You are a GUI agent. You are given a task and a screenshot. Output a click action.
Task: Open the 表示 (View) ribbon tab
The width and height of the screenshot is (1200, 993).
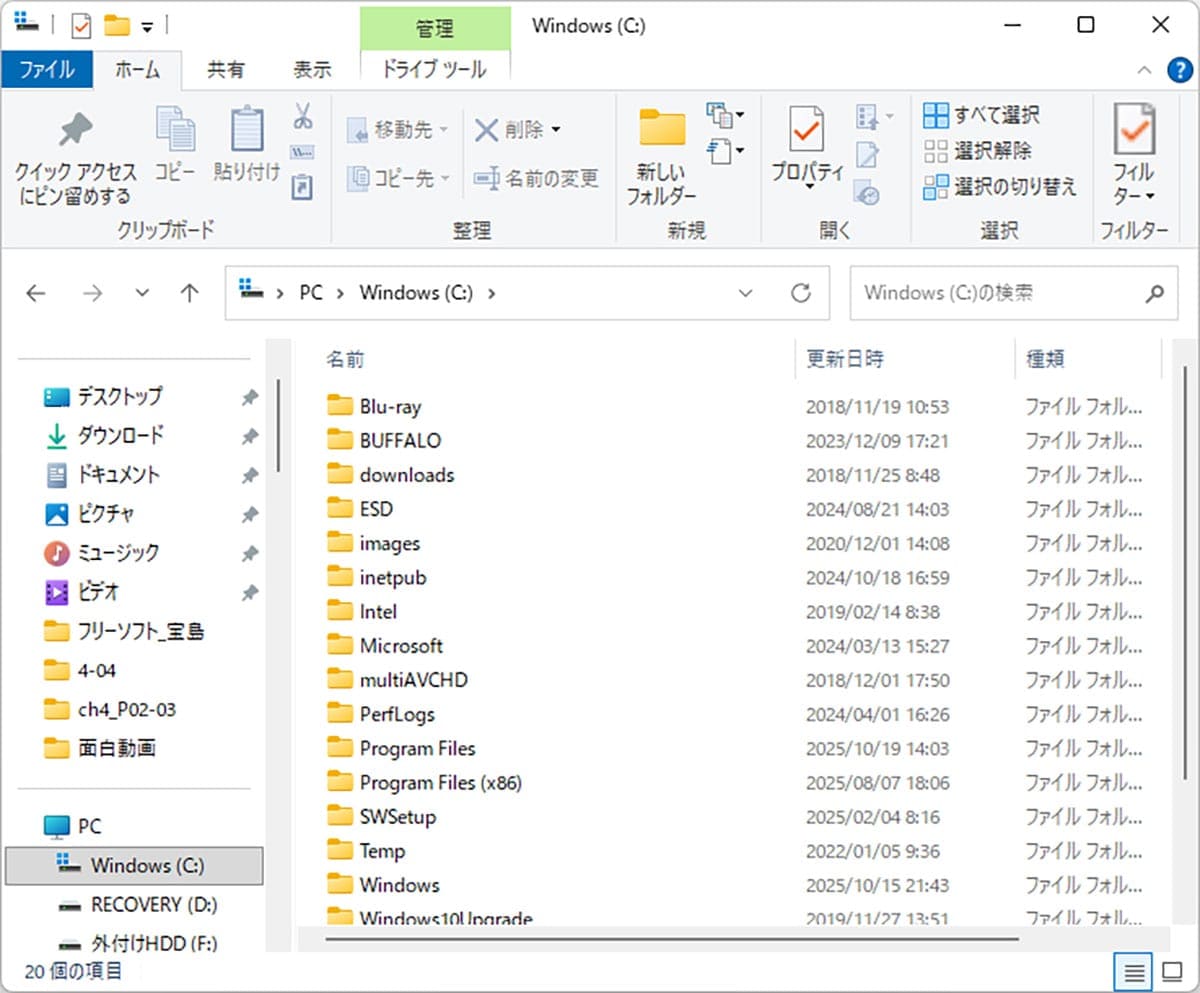tap(312, 70)
